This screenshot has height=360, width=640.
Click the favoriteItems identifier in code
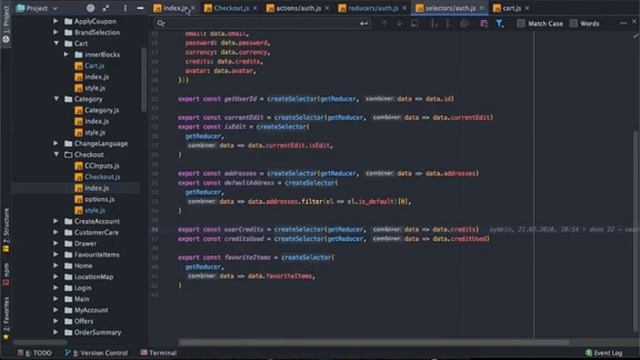pos(247,257)
